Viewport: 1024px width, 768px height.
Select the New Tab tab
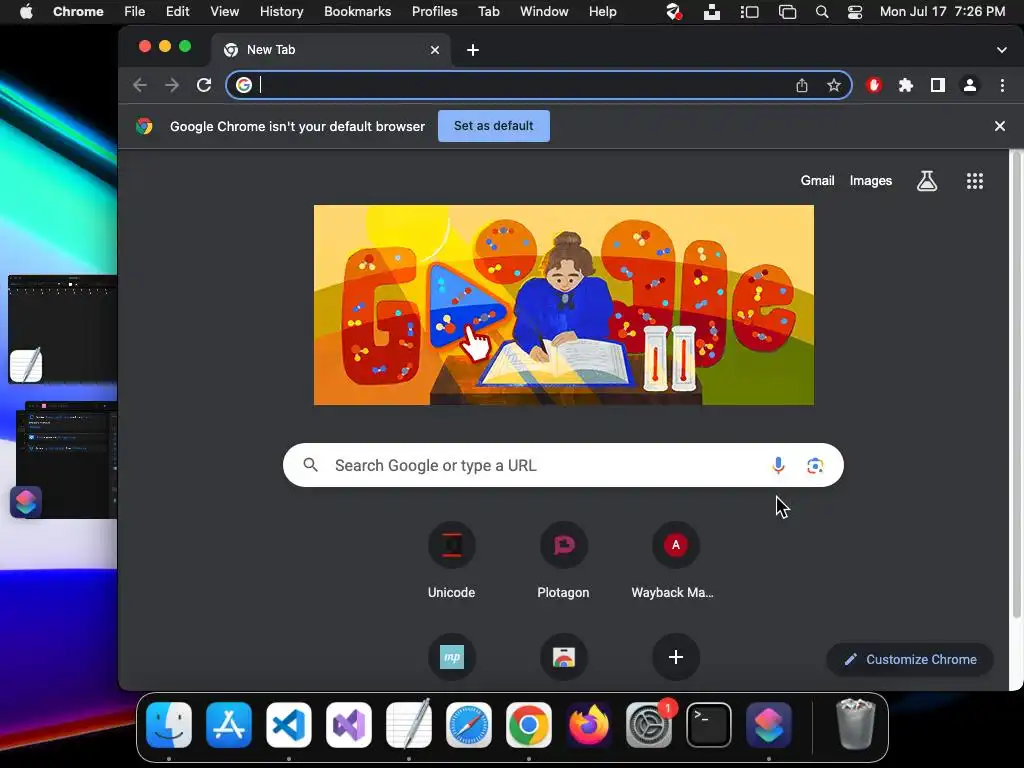pyautogui.click(x=331, y=50)
